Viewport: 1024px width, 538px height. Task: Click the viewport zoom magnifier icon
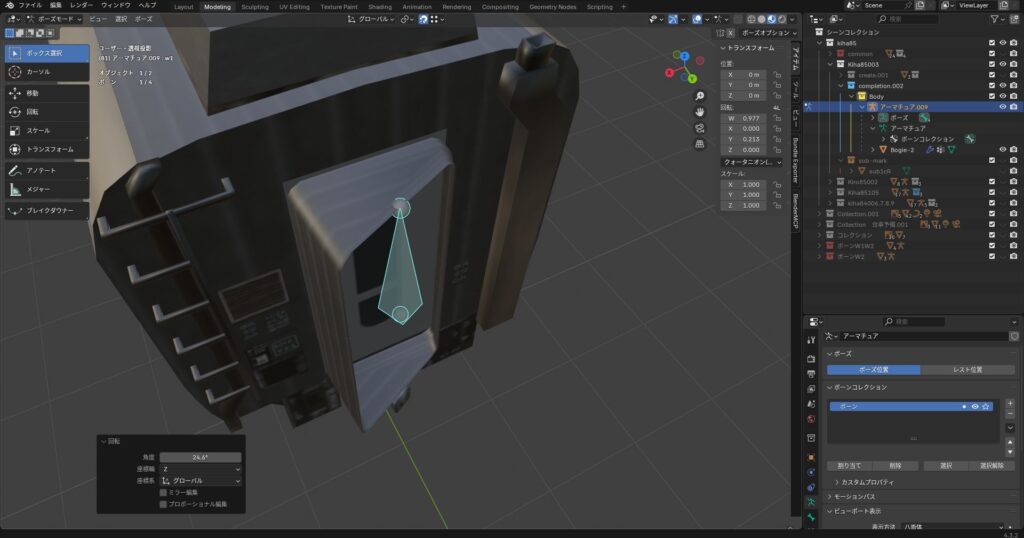[702, 96]
